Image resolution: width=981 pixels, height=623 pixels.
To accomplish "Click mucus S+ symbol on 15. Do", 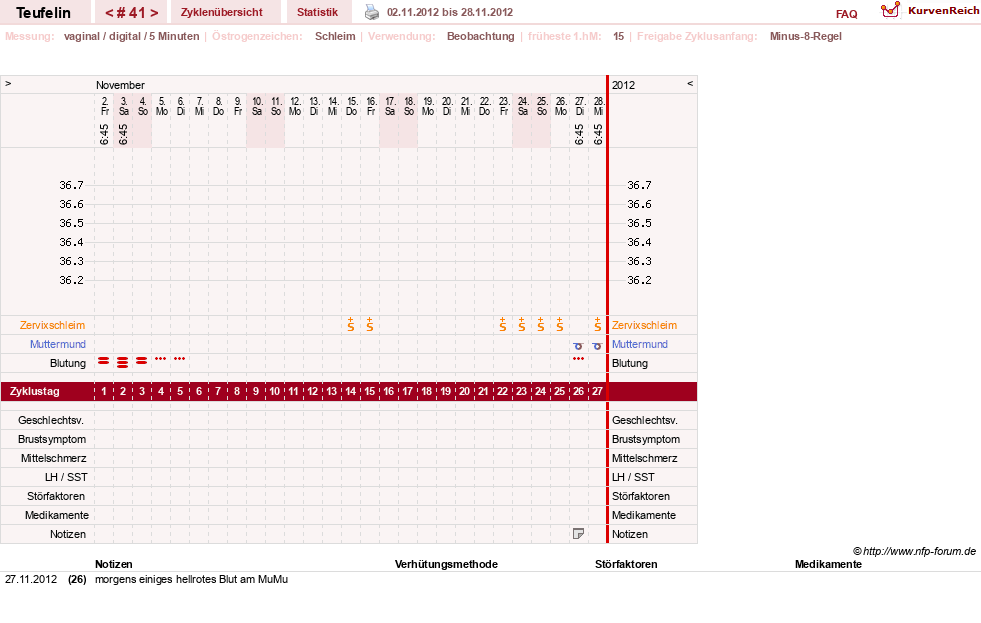I will click(x=351, y=324).
